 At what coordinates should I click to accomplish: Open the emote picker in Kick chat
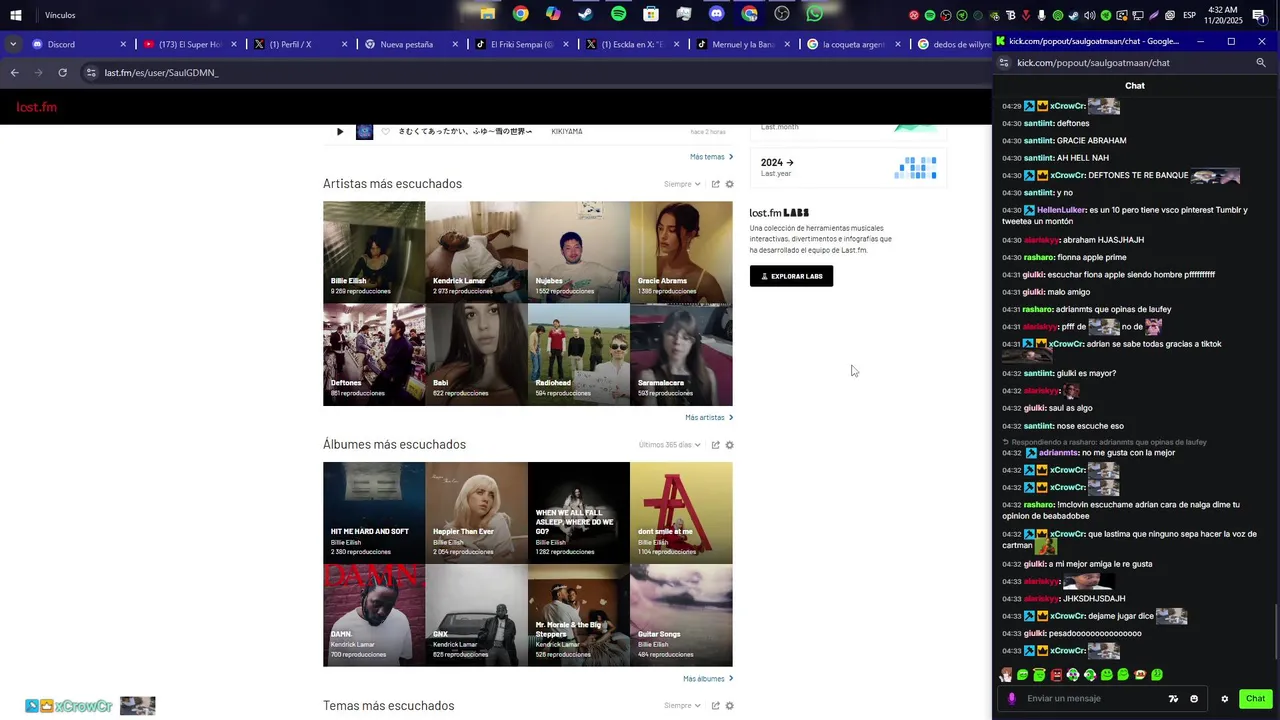(1194, 699)
